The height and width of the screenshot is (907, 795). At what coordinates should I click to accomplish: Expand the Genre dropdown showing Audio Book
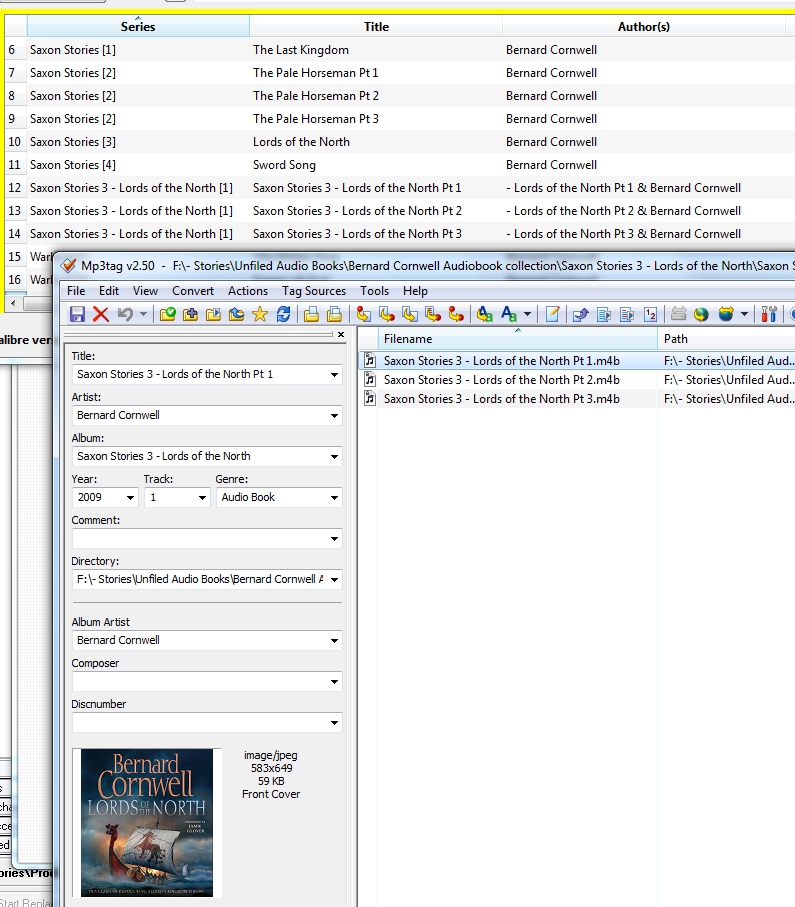click(x=334, y=498)
